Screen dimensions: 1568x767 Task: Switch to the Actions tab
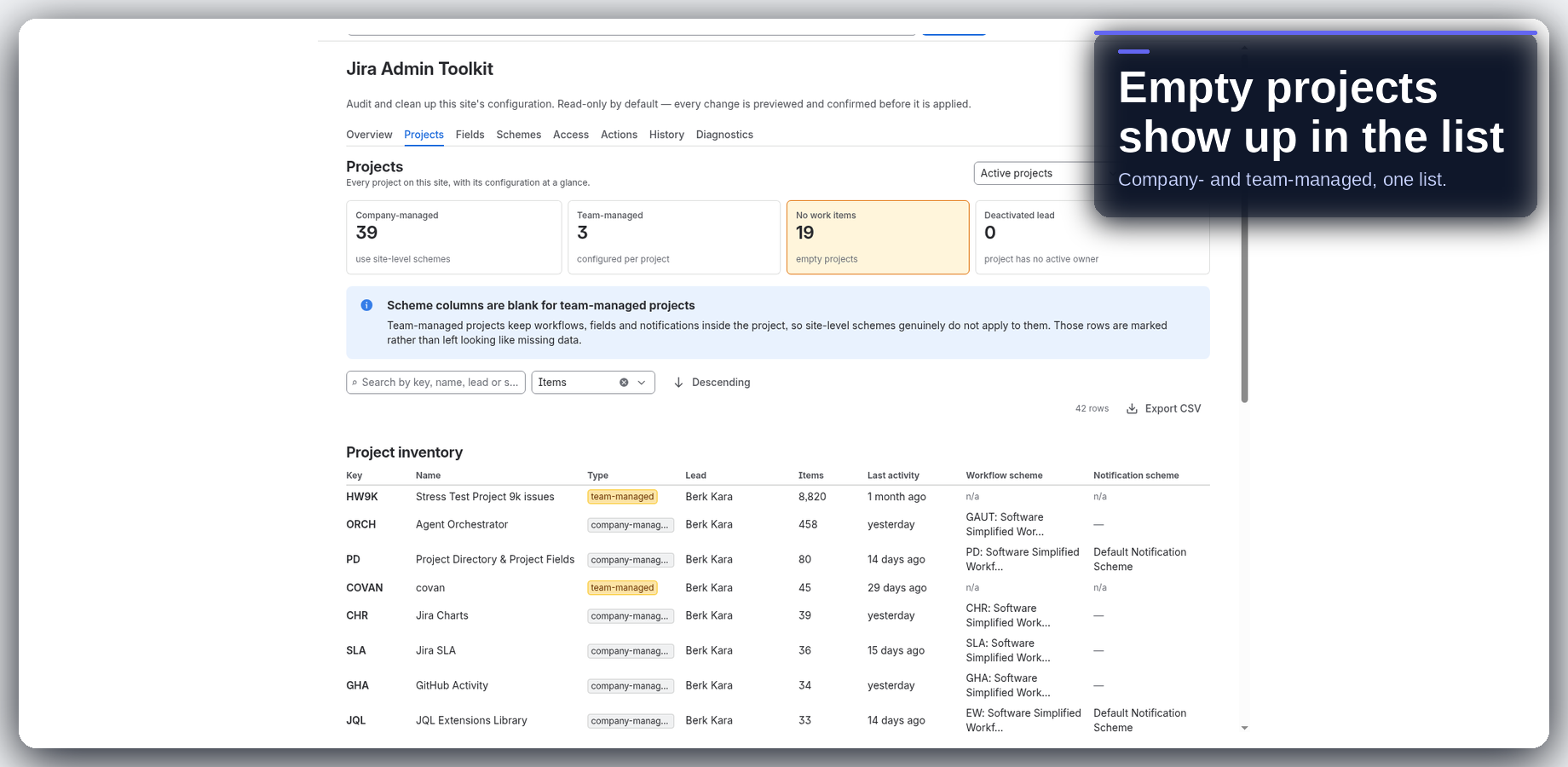pyautogui.click(x=619, y=135)
